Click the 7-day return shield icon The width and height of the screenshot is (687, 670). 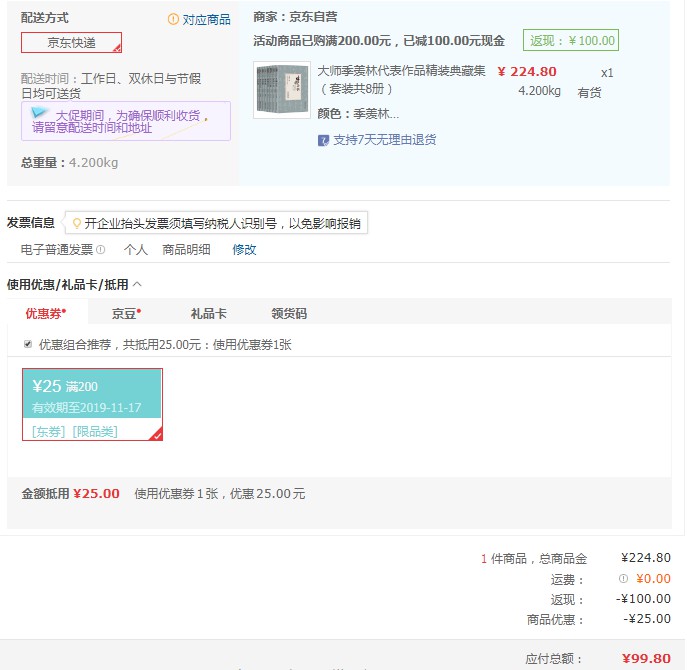[x=323, y=141]
